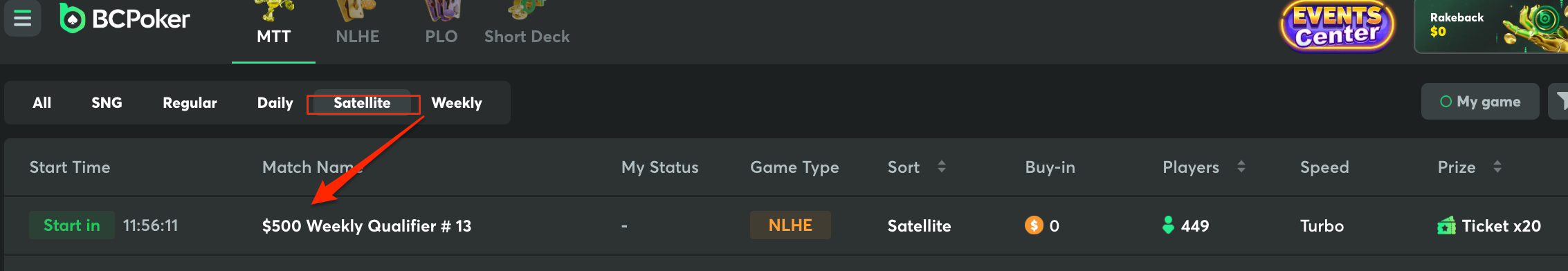
Task: Toggle the My game filter
Action: [x=1480, y=102]
